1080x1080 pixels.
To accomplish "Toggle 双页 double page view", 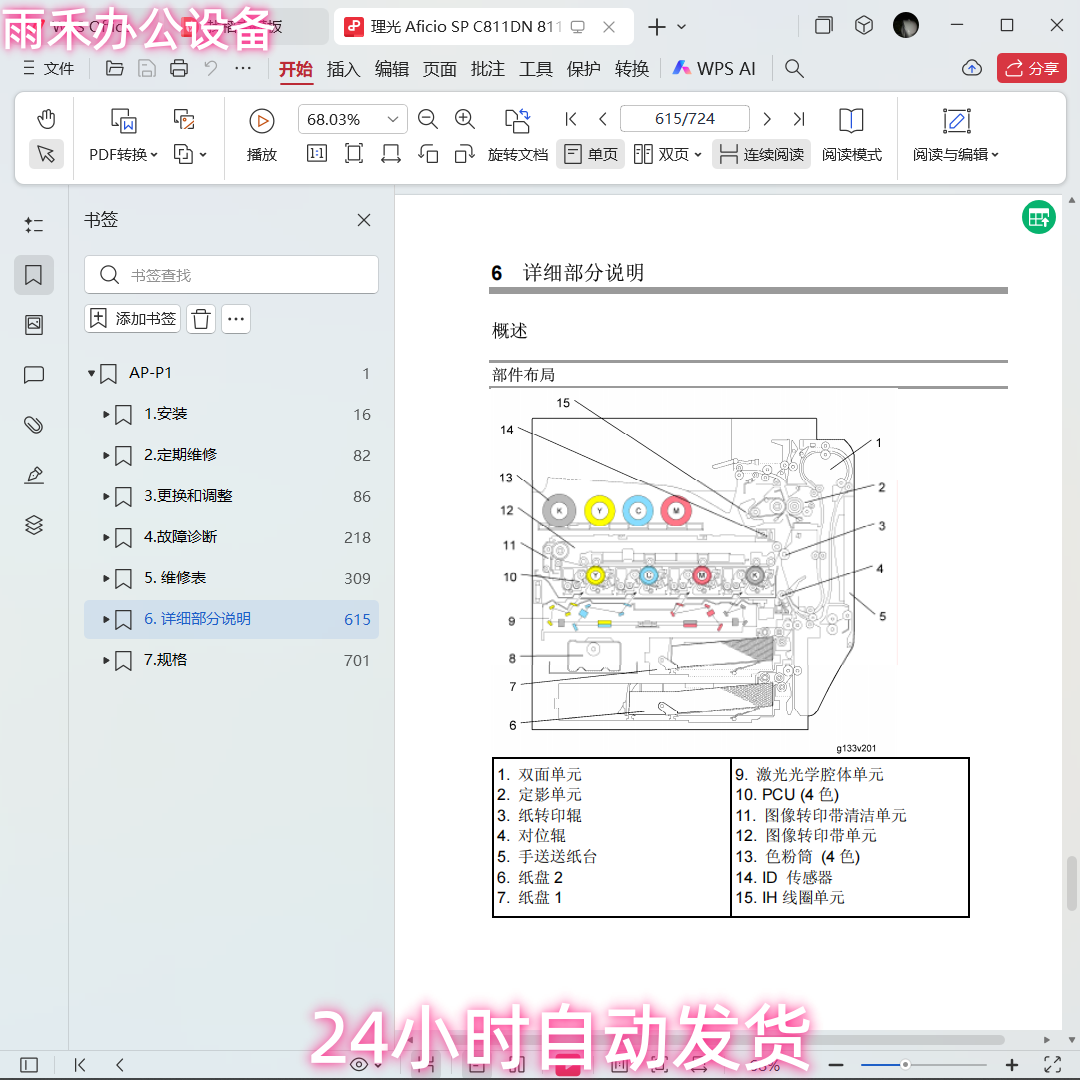I will [667, 154].
